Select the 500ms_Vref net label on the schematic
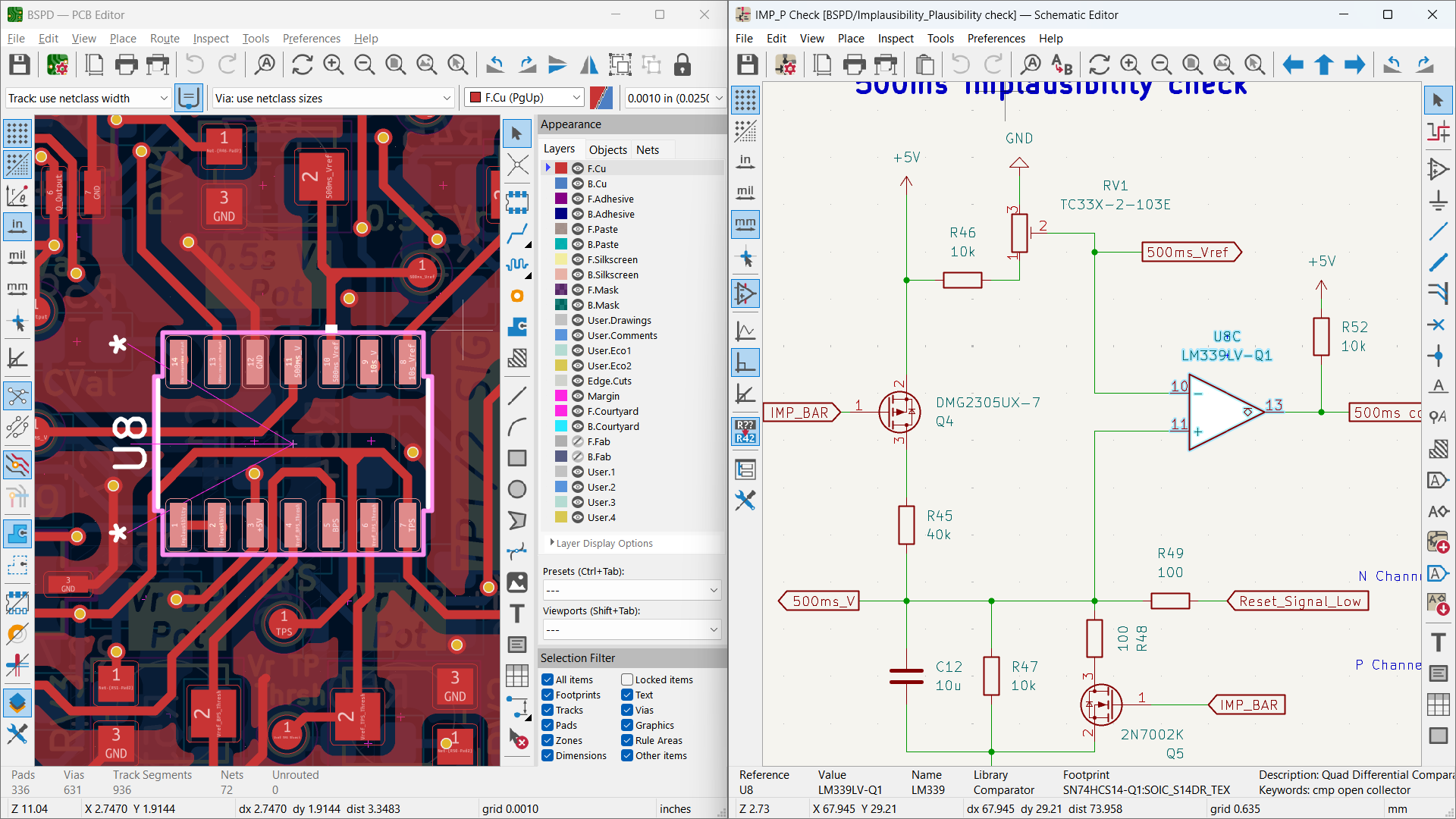1456x819 pixels. [1191, 252]
